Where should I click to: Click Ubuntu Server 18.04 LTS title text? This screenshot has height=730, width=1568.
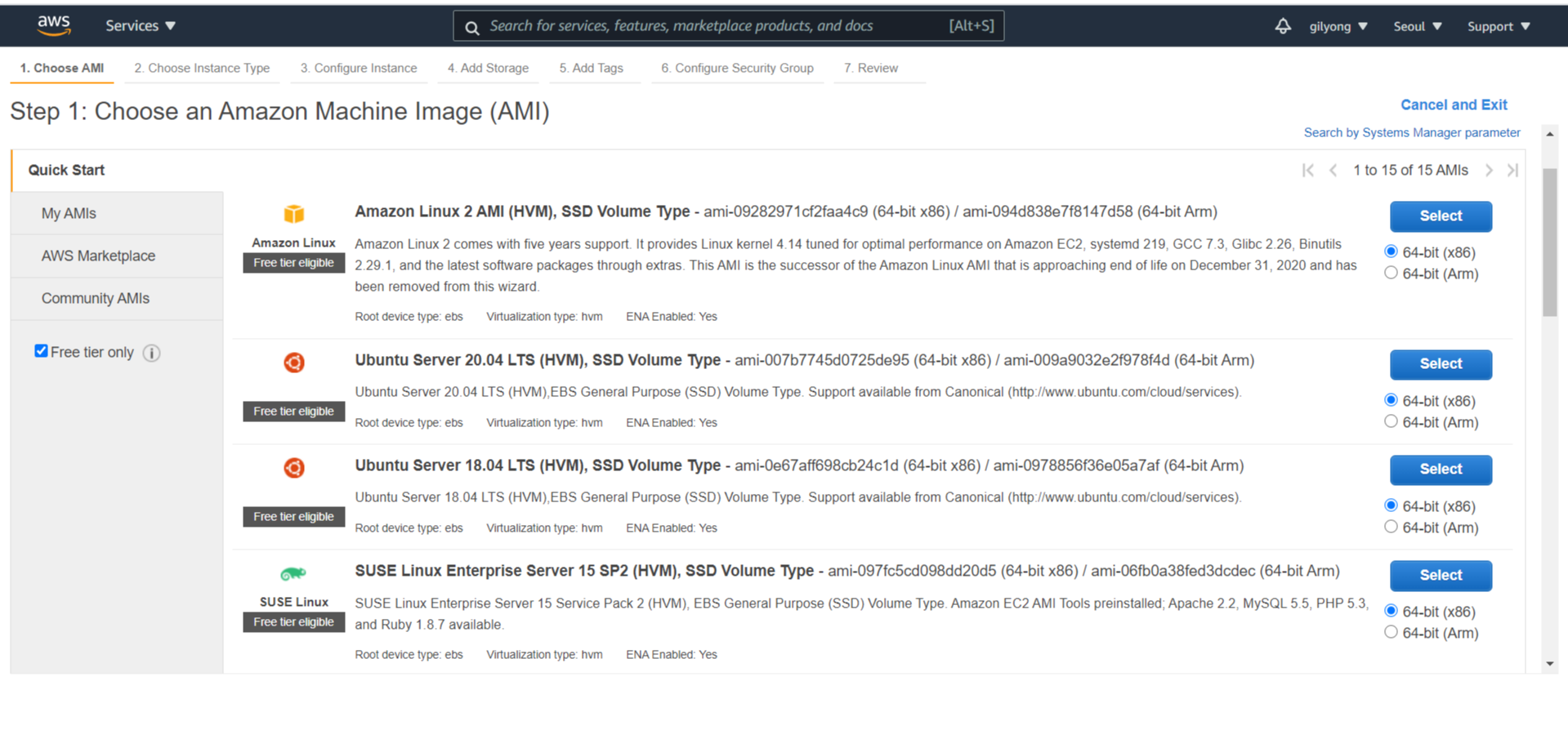pos(538,465)
